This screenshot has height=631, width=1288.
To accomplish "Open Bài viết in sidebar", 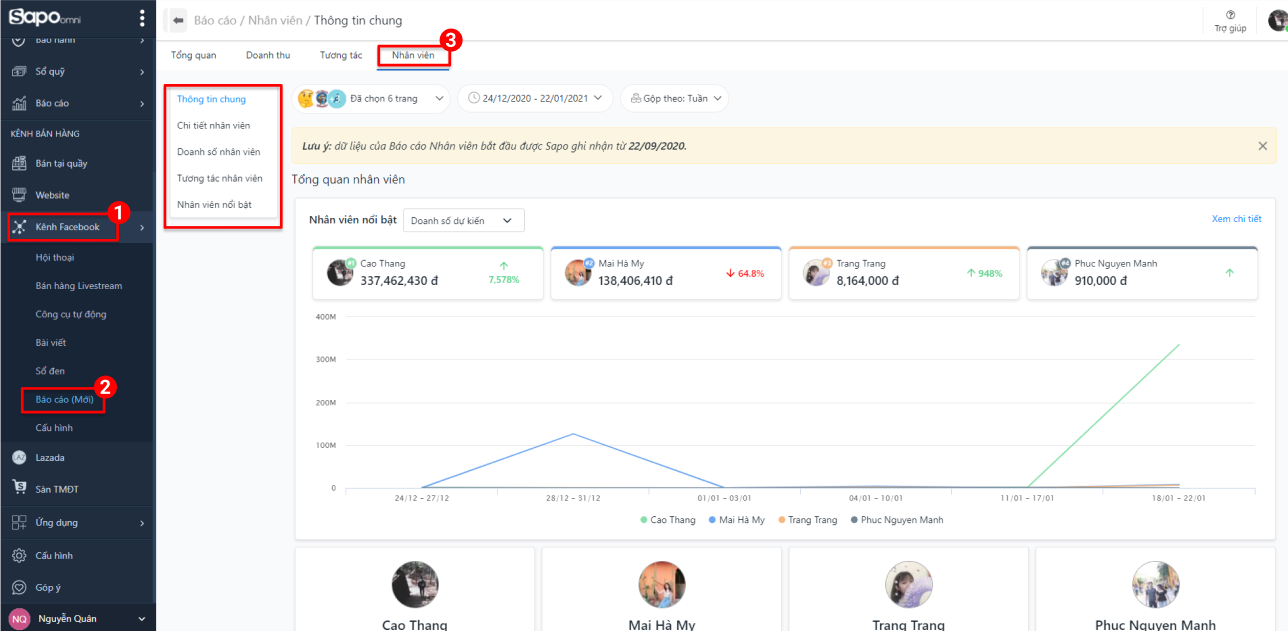I will (x=50, y=342).
